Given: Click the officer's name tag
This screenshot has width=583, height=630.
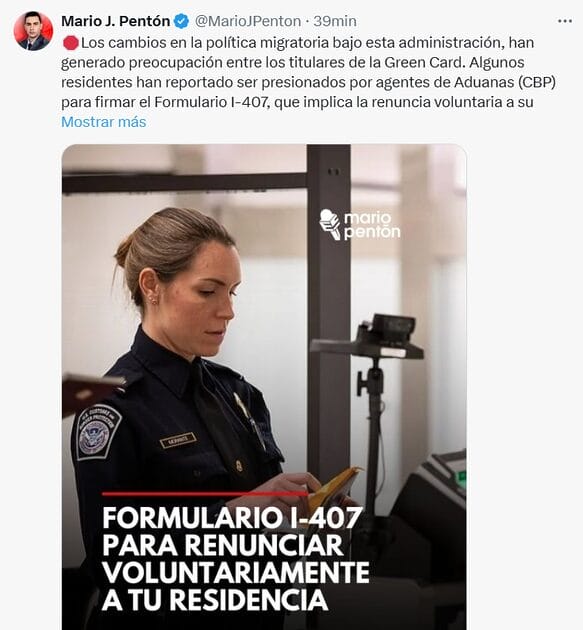Looking at the screenshot, I should tap(178, 440).
